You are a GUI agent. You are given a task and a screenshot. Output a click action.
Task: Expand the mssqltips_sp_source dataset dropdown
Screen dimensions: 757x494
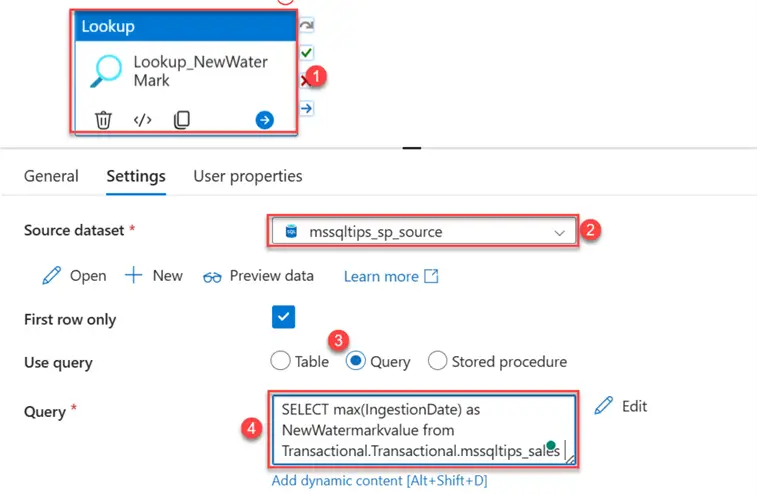(559, 232)
